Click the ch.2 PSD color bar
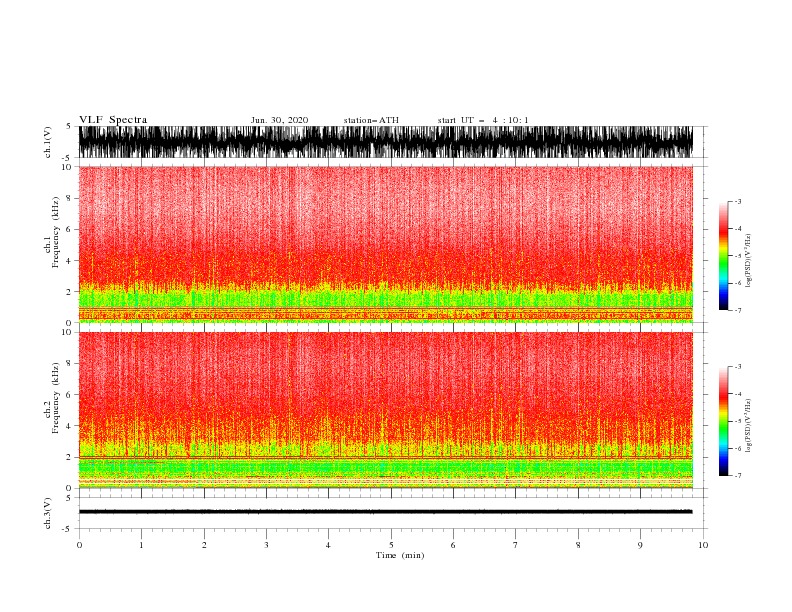792x612 pixels. click(x=723, y=421)
